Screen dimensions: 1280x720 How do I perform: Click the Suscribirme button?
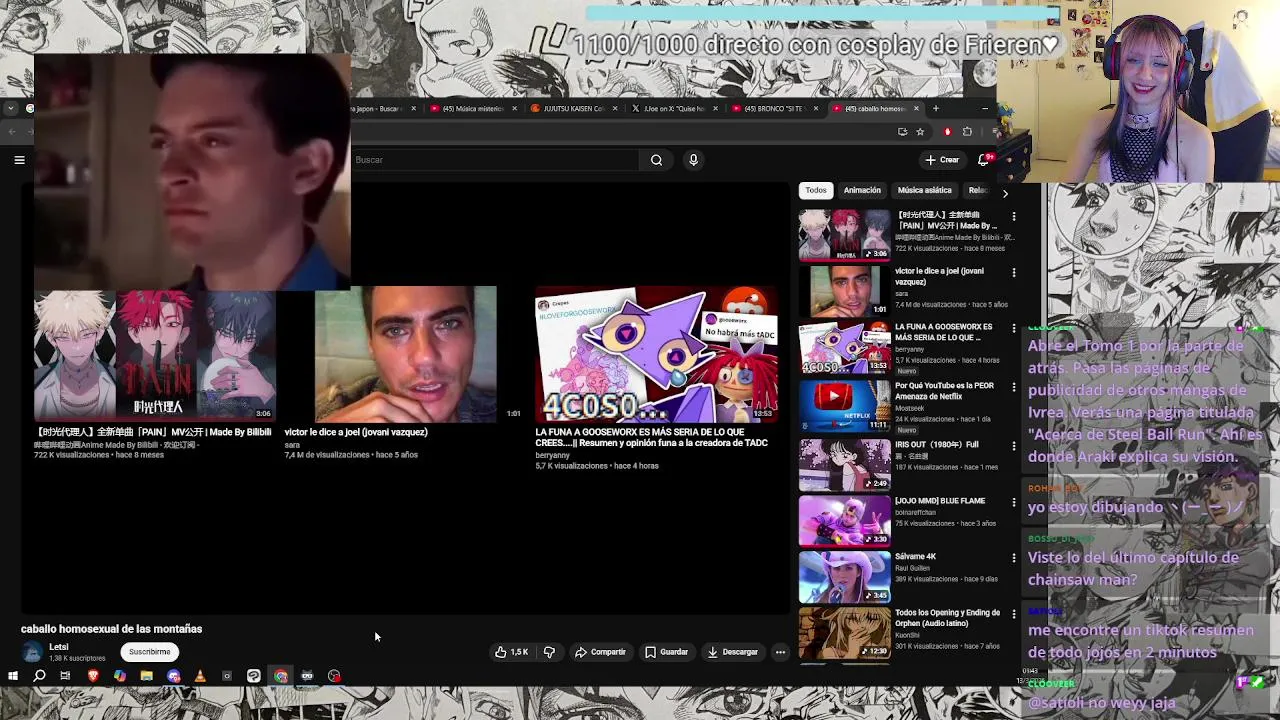click(149, 652)
